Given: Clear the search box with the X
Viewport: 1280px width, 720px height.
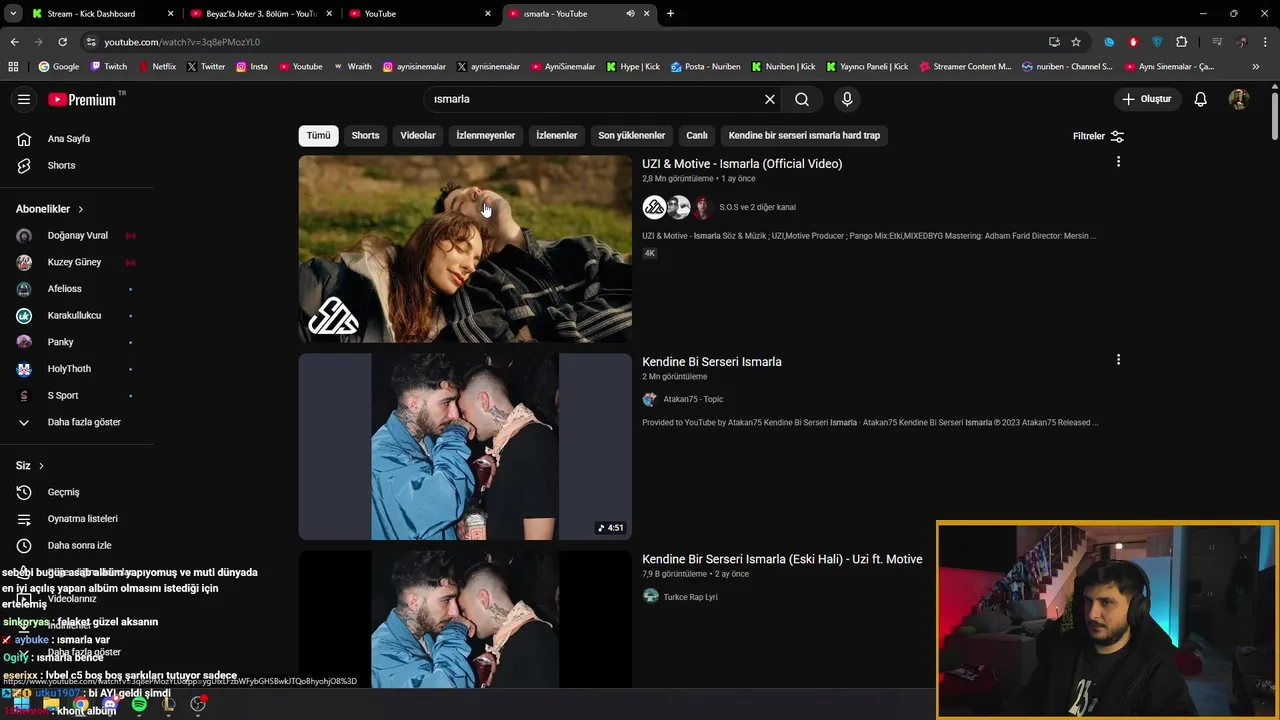Looking at the screenshot, I should (x=770, y=99).
